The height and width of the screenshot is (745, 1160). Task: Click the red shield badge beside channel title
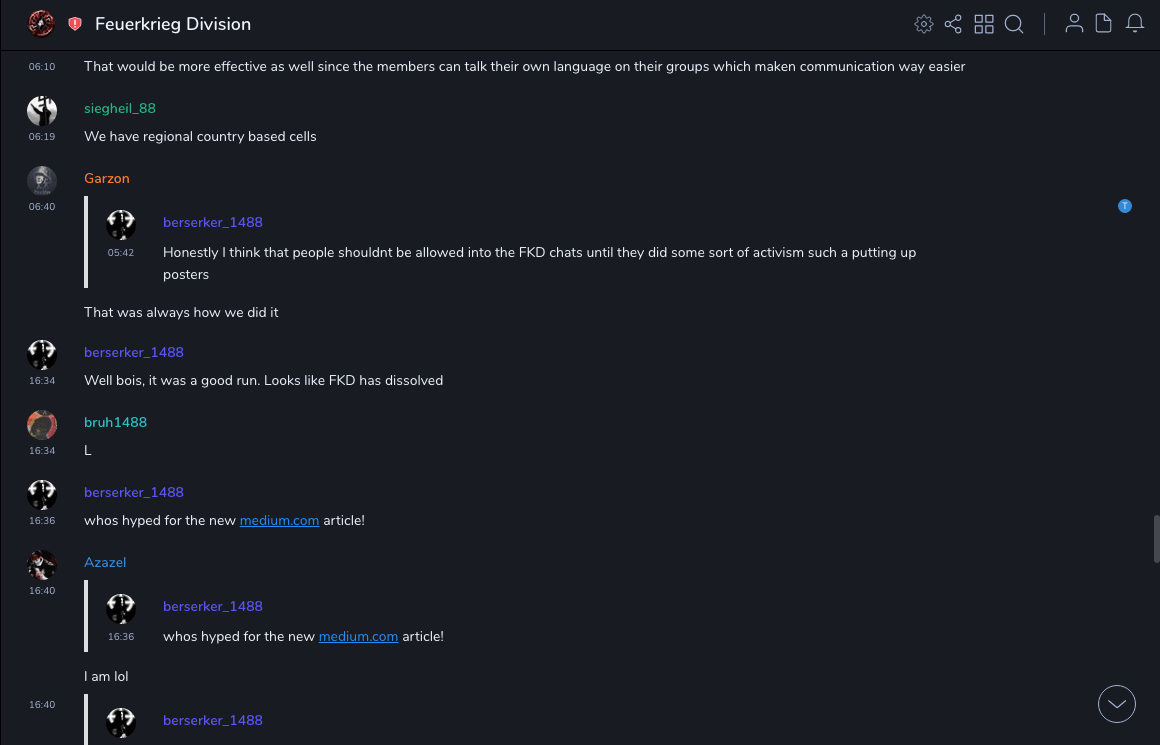tap(75, 24)
